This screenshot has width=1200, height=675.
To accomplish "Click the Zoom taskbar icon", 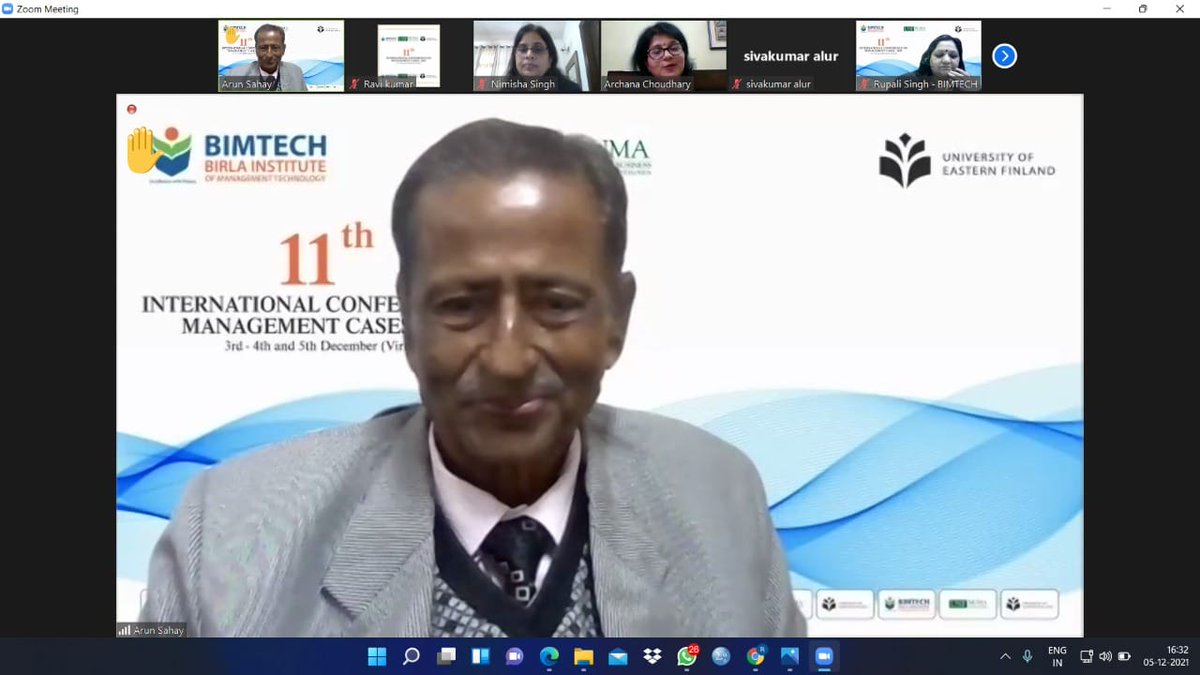I will pyautogui.click(x=824, y=657).
